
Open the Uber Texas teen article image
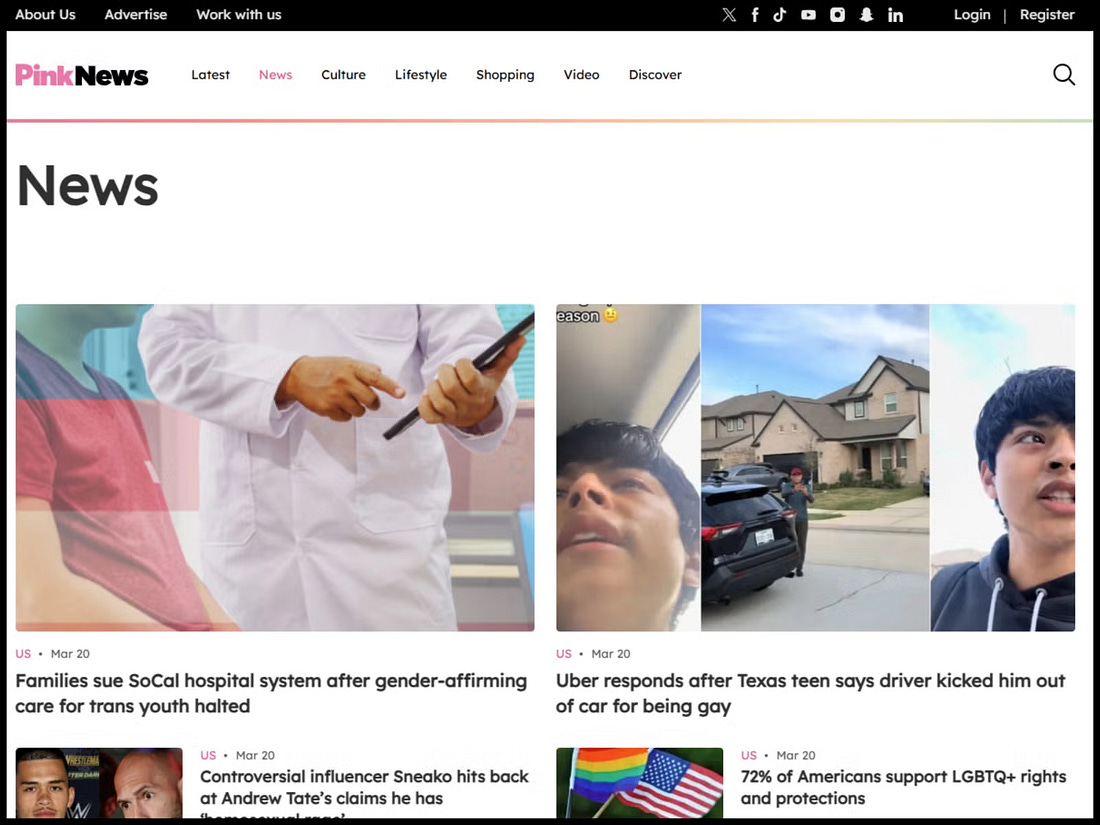[x=815, y=467]
